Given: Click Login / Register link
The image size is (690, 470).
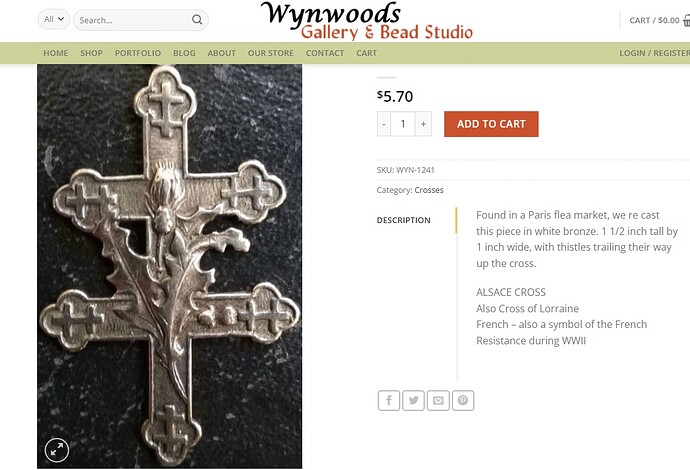Looking at the screenshot, I should [x=654, y=53].
